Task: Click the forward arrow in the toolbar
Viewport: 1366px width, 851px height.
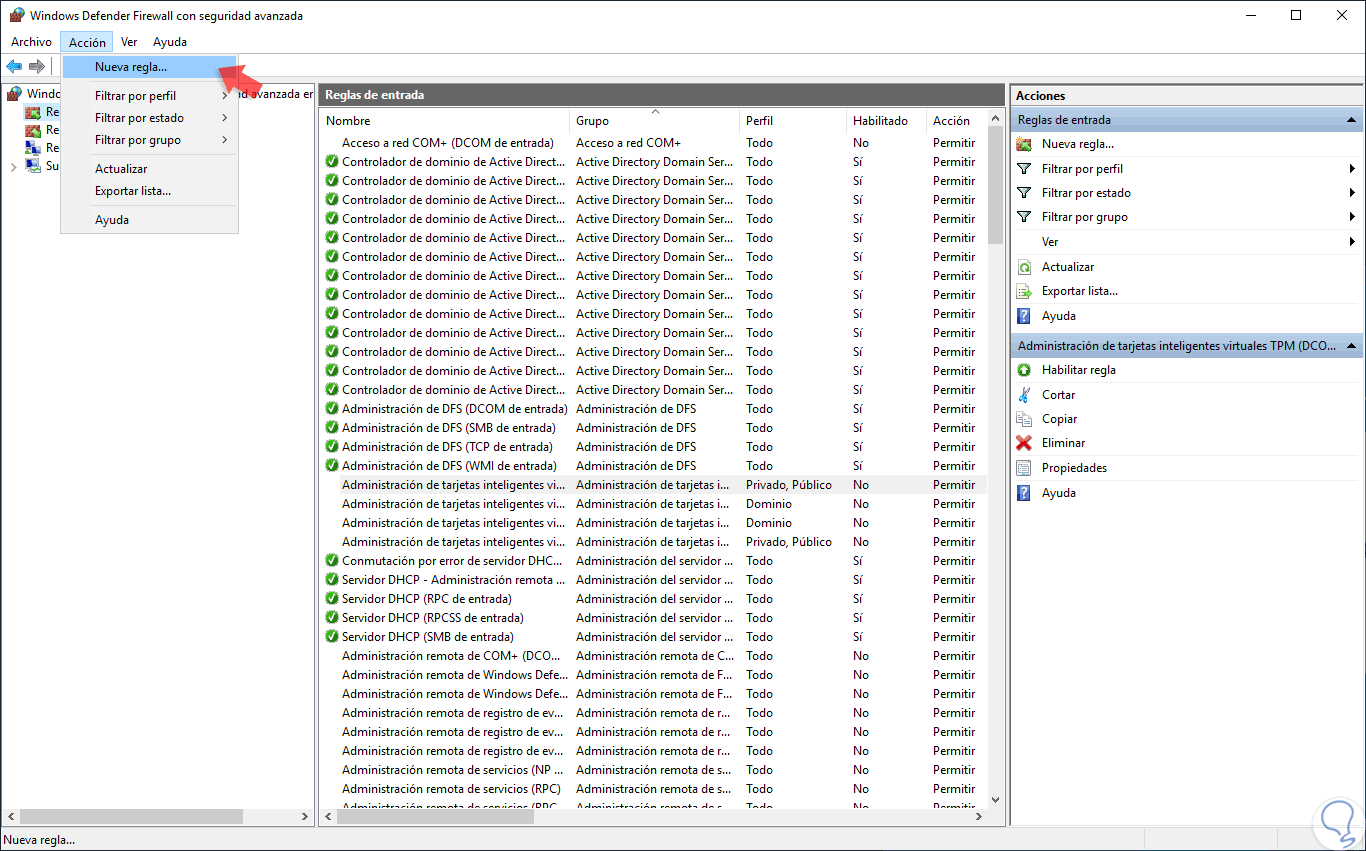Action: click(x=37, y=66)
